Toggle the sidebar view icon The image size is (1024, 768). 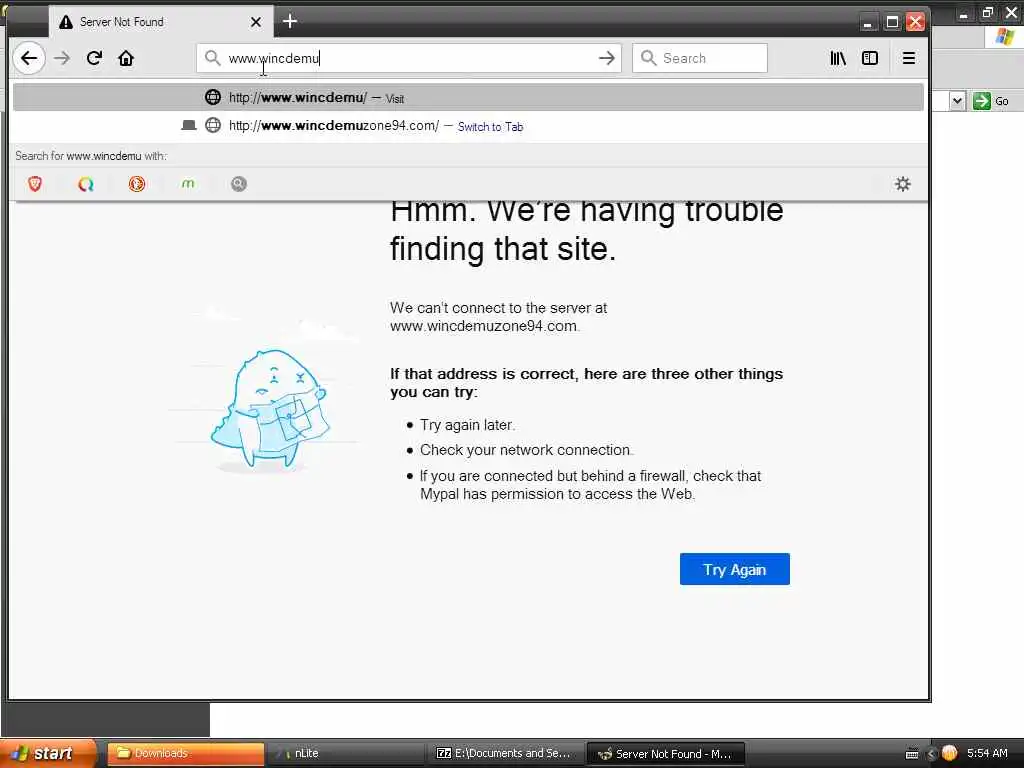pyautogui.click(x=870, y=58)
